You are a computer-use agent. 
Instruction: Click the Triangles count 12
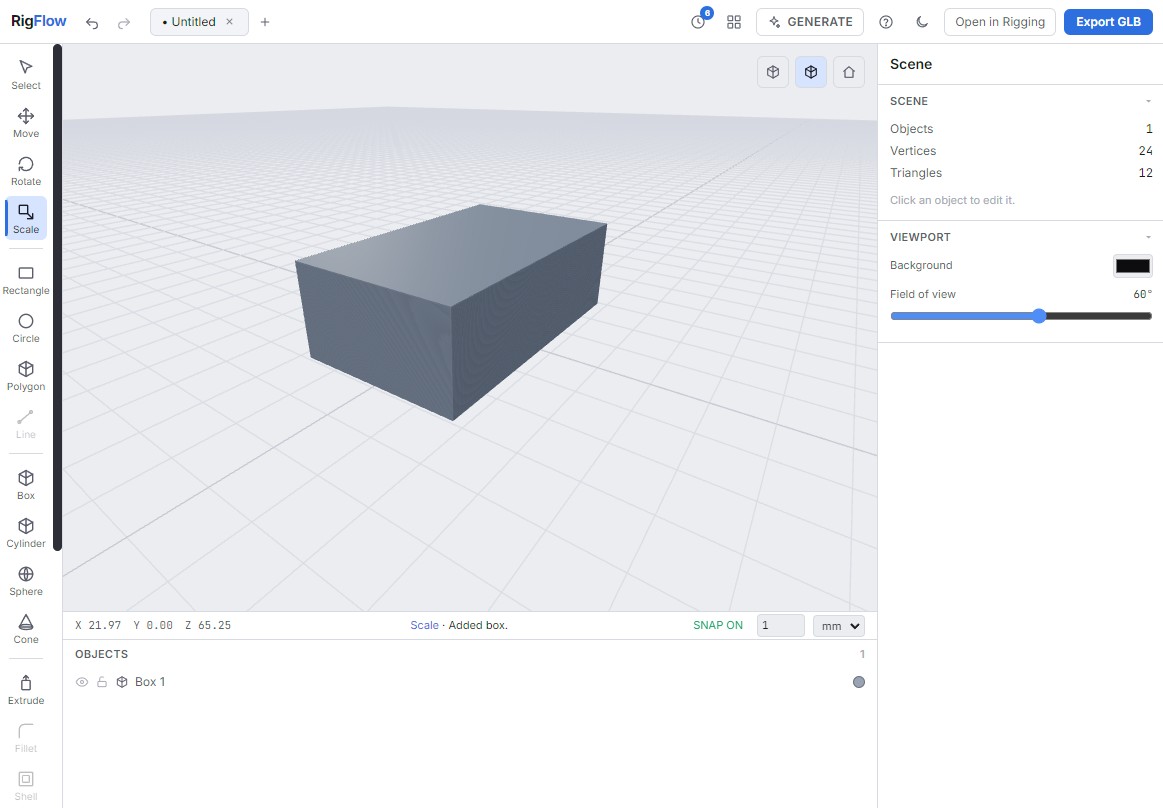(x=1145, y=173)
